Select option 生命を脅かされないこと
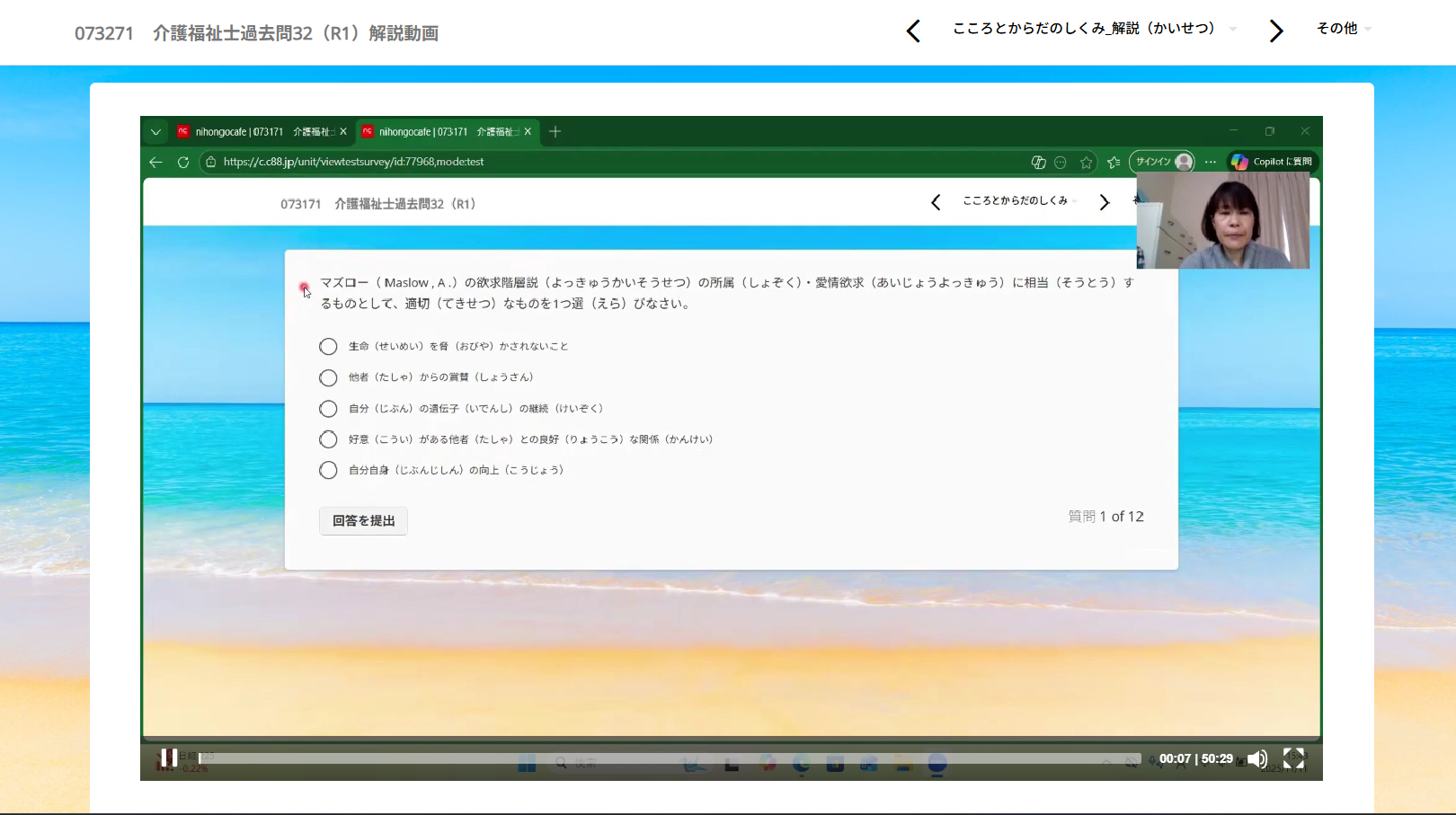The width and height of the screenshot is (1456, 815). pyautogui.click(x=328, y=347)
